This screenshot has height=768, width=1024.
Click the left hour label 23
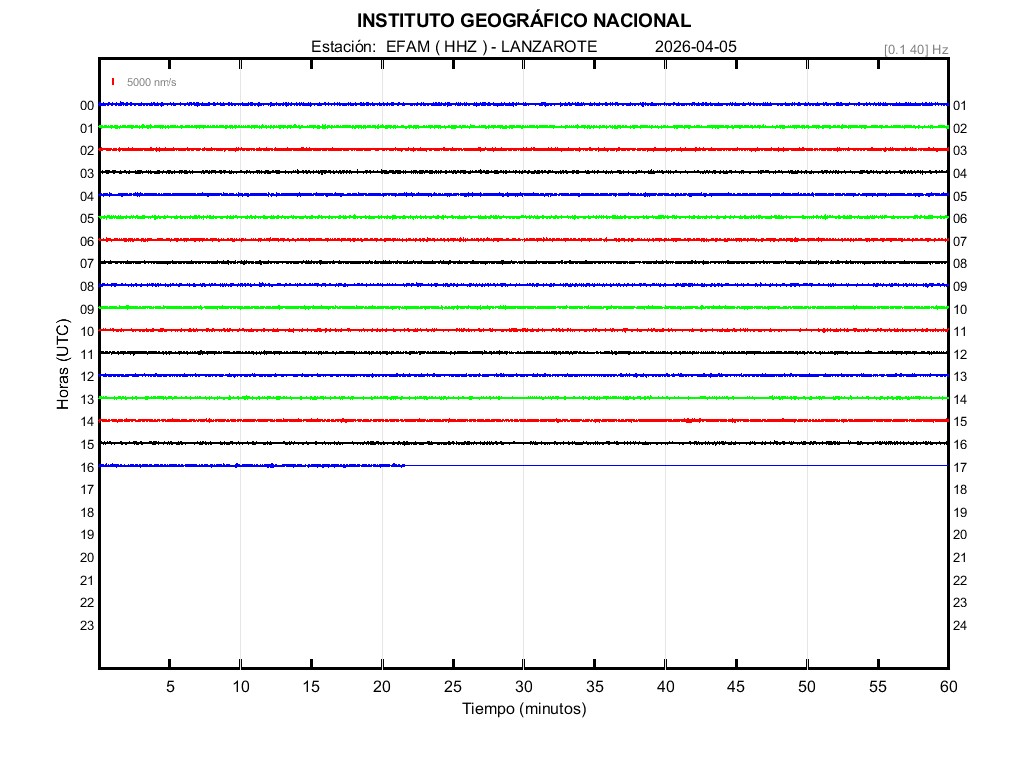pyautogui.click(x=87, y=626)
